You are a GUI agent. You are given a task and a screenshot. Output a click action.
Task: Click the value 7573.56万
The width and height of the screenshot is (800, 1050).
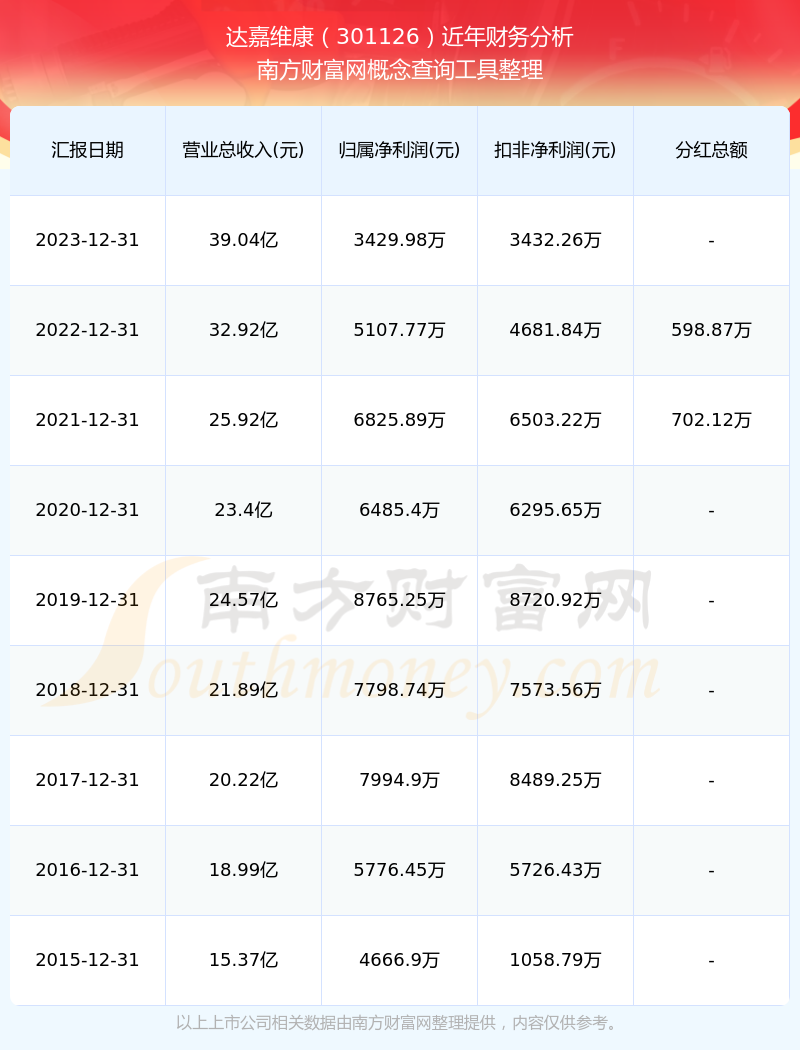click(556, 690)
